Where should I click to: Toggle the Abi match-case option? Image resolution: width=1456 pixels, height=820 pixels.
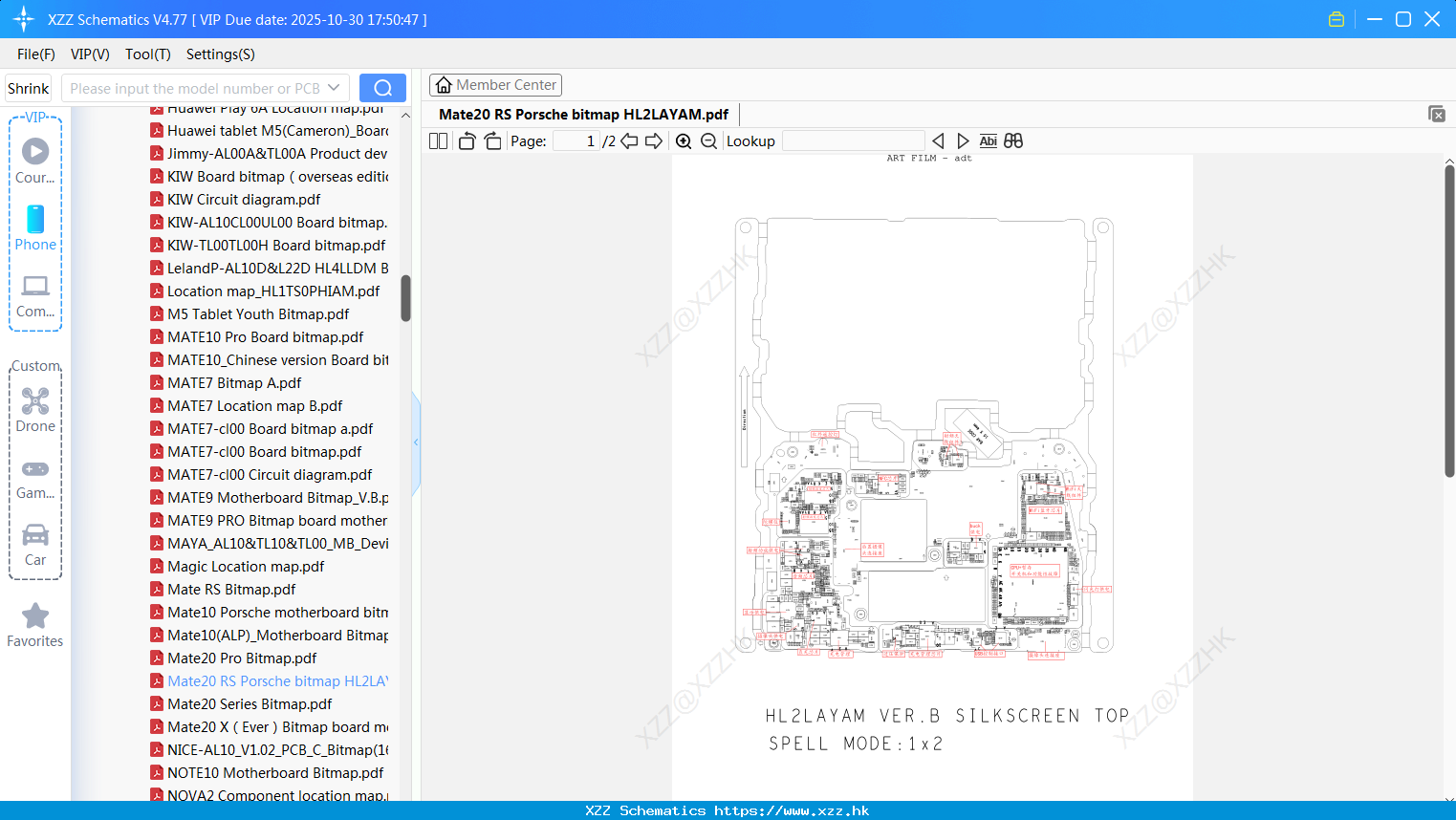989,140
